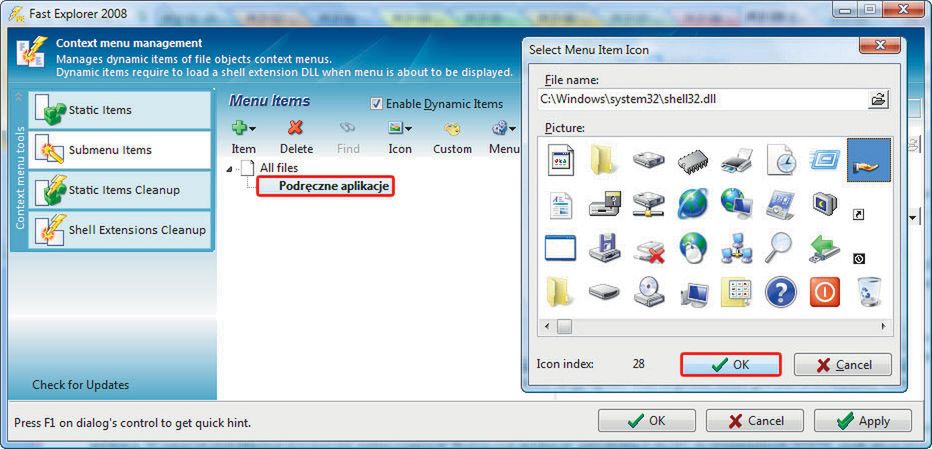Click OK in Fast Explorer main window
The image size is (932, 449).
(647, 420)
